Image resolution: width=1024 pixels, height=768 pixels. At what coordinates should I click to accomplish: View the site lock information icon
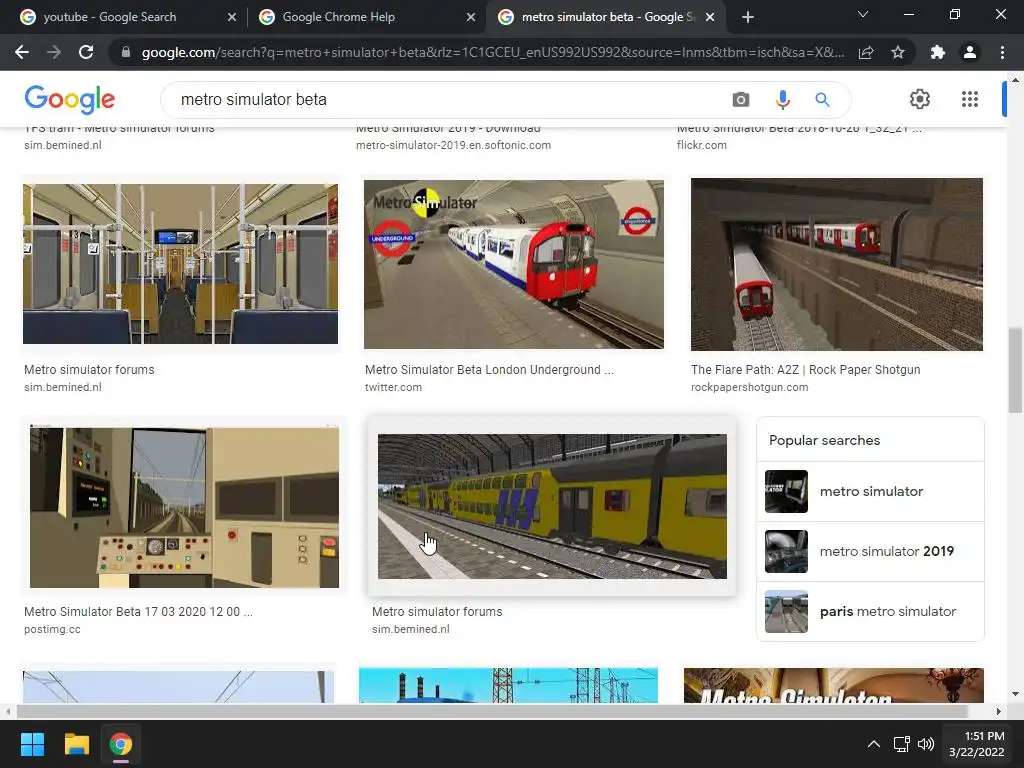coord(126,52)
